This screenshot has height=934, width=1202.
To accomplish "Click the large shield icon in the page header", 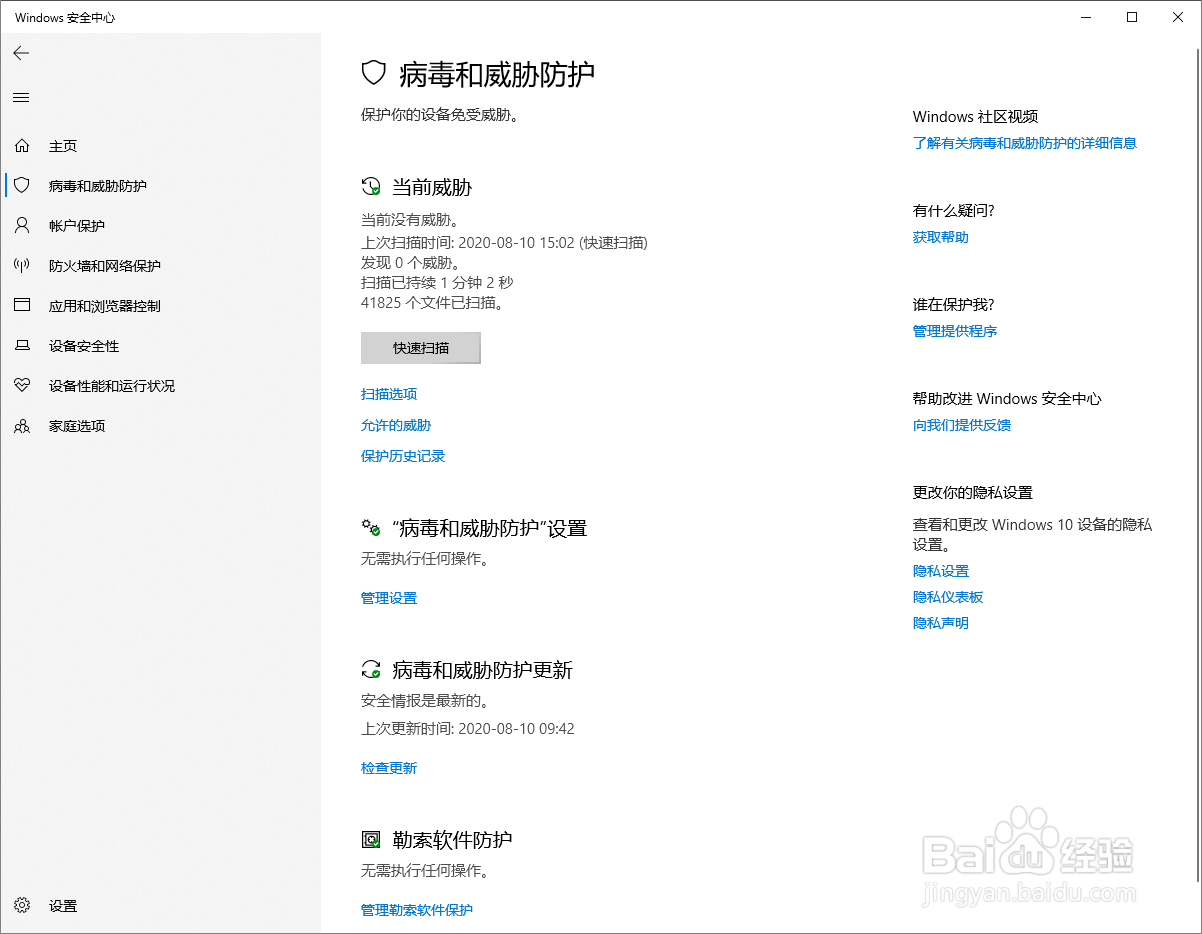I will click(374, 73).
